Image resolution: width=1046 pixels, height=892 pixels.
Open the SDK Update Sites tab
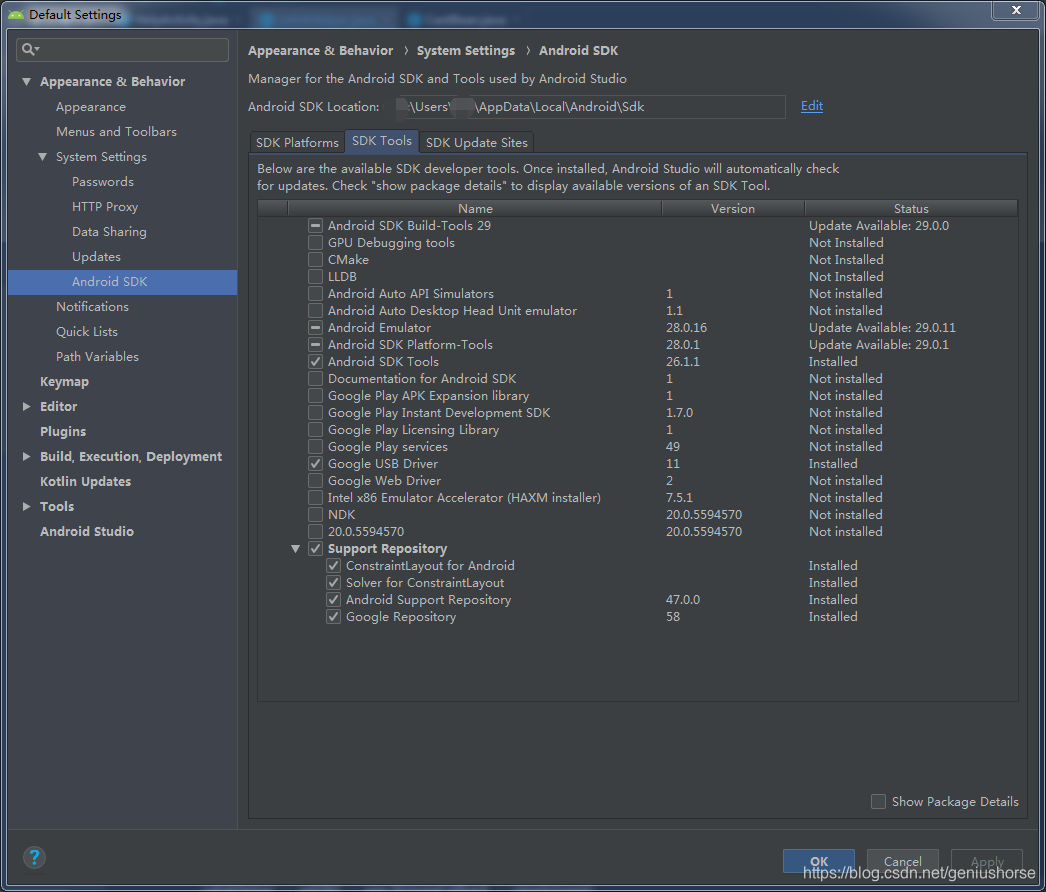pyautogui.click(x=476, y=142)
